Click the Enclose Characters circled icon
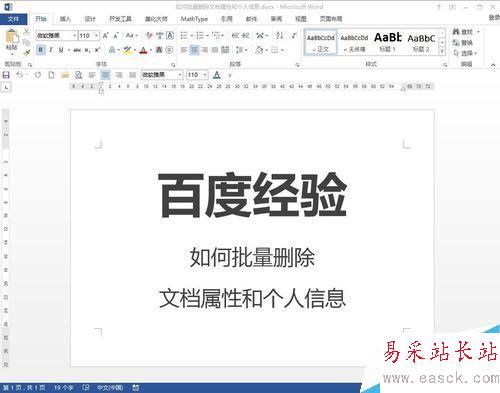 (x=169, y=50)
